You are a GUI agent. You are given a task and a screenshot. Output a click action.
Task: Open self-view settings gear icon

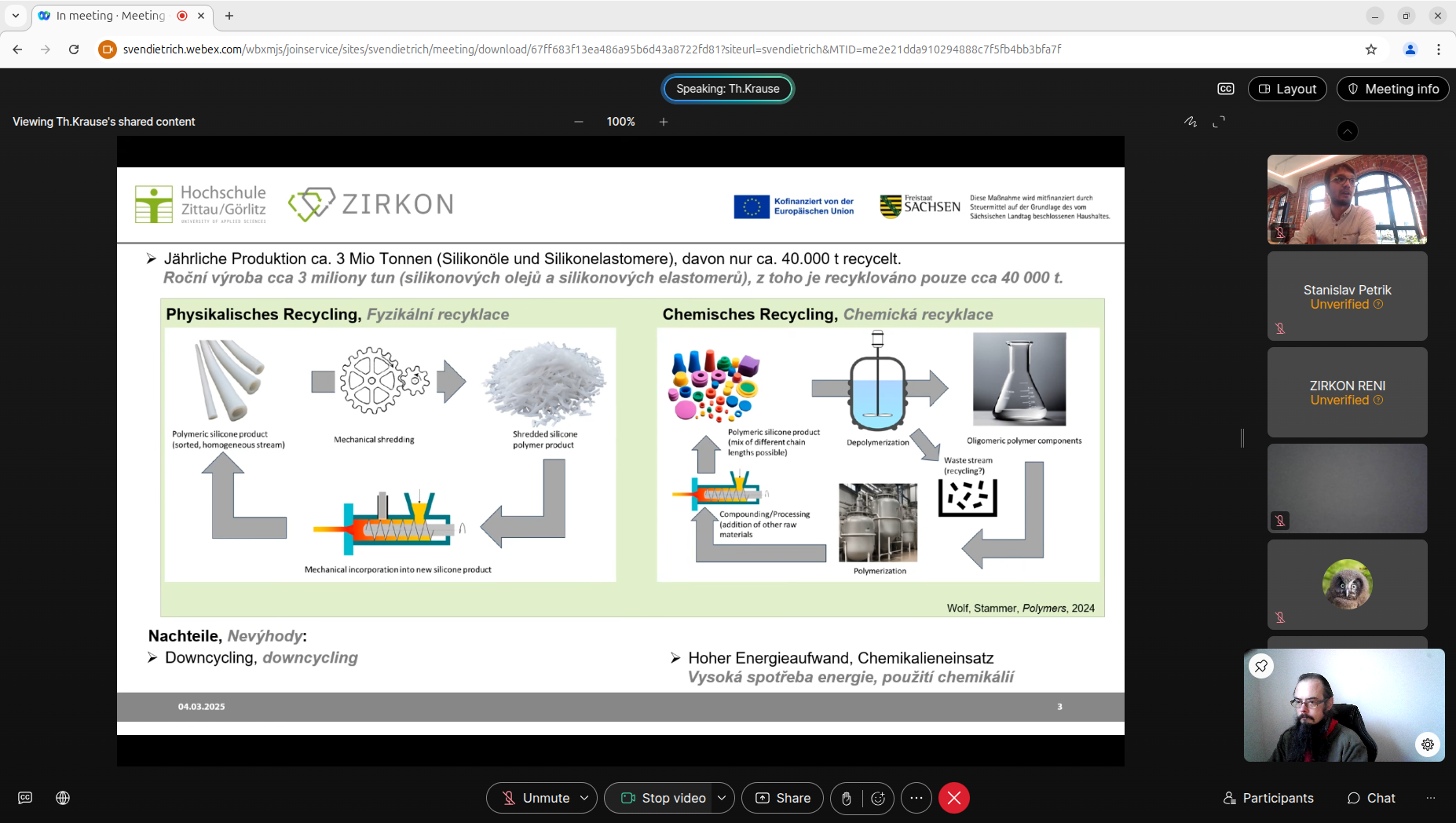(1427, 744)
